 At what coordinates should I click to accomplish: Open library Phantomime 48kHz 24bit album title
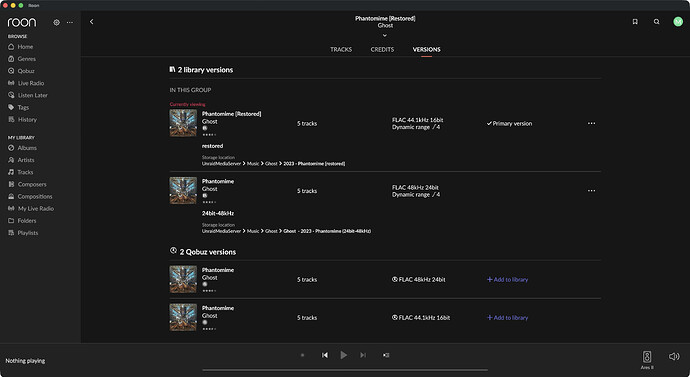218,181
